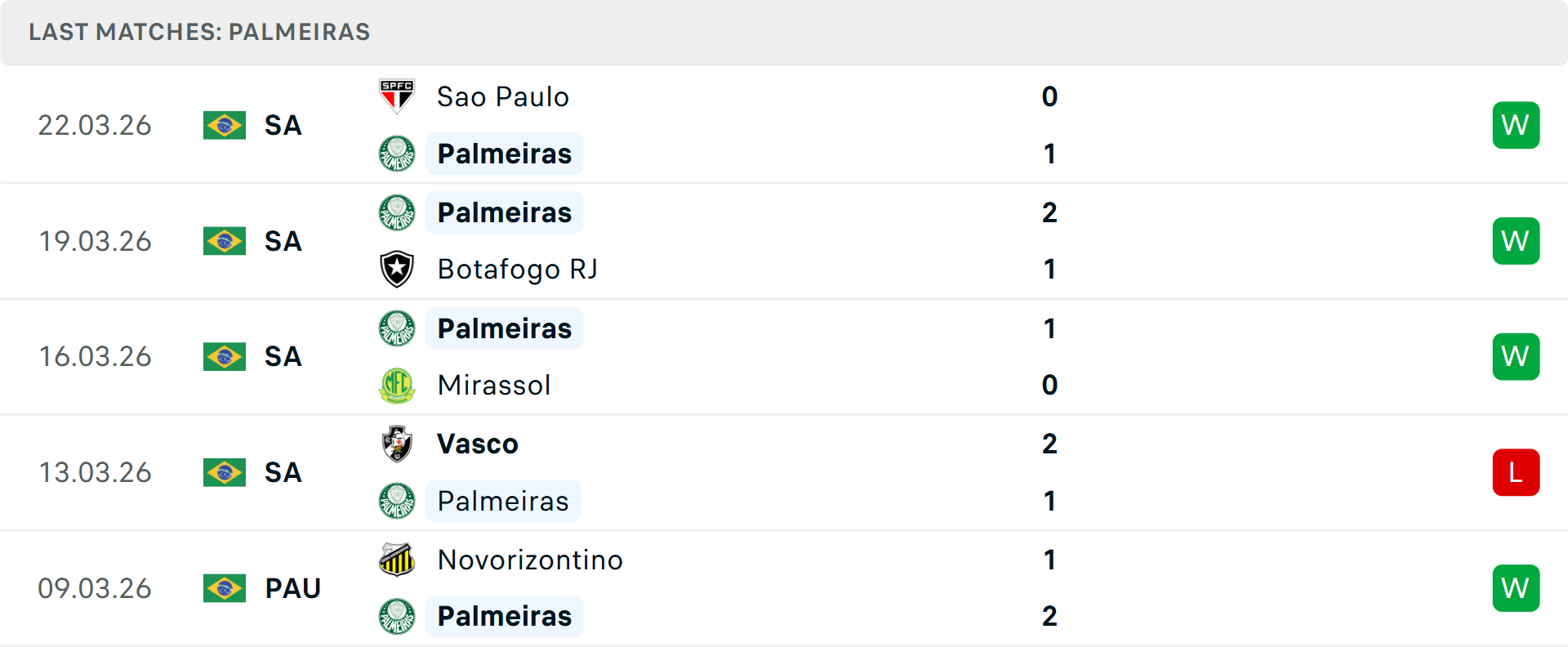Image resolution: width=1568 pixels, height=647 pixels.
Task: Open the highlighted Palmeiras team name link
Action: click(x=504, y=153)
